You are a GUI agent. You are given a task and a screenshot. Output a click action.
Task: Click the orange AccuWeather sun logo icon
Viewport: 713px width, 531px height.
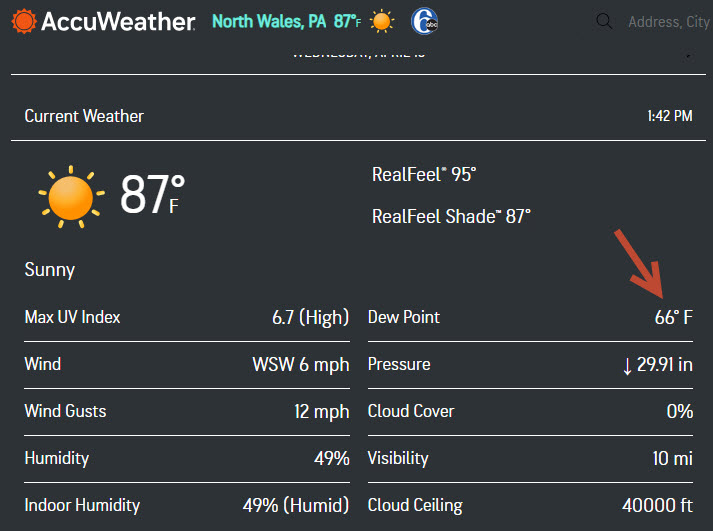coord(23,21)
